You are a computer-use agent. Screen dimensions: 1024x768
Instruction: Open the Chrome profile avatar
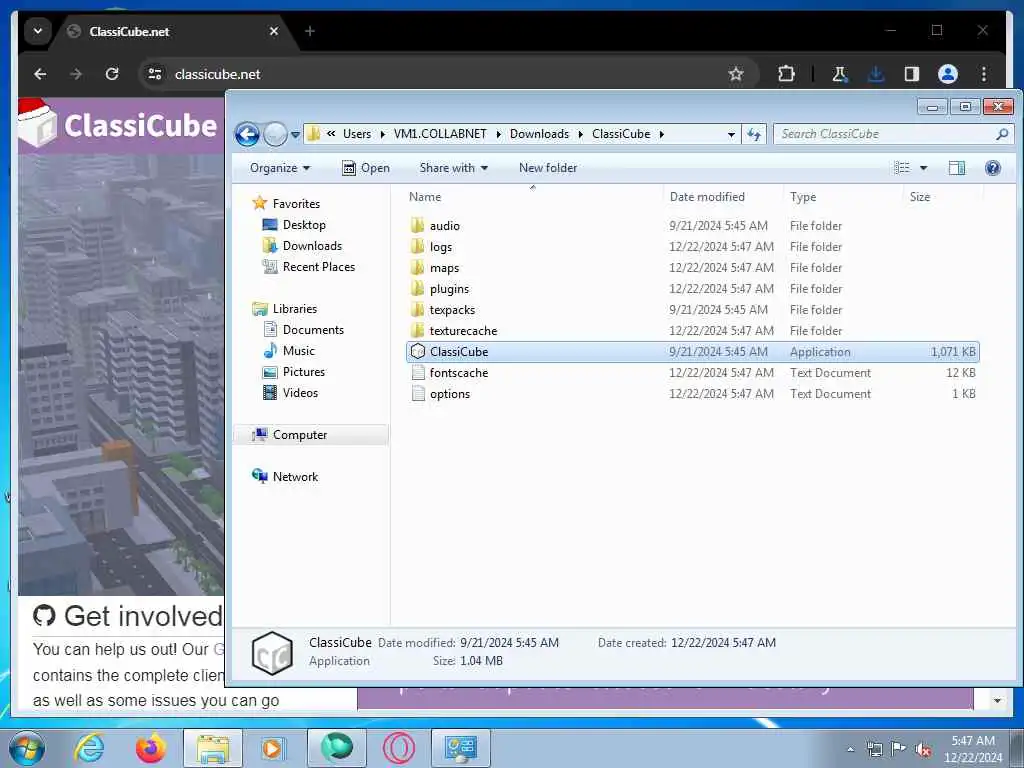948,74
